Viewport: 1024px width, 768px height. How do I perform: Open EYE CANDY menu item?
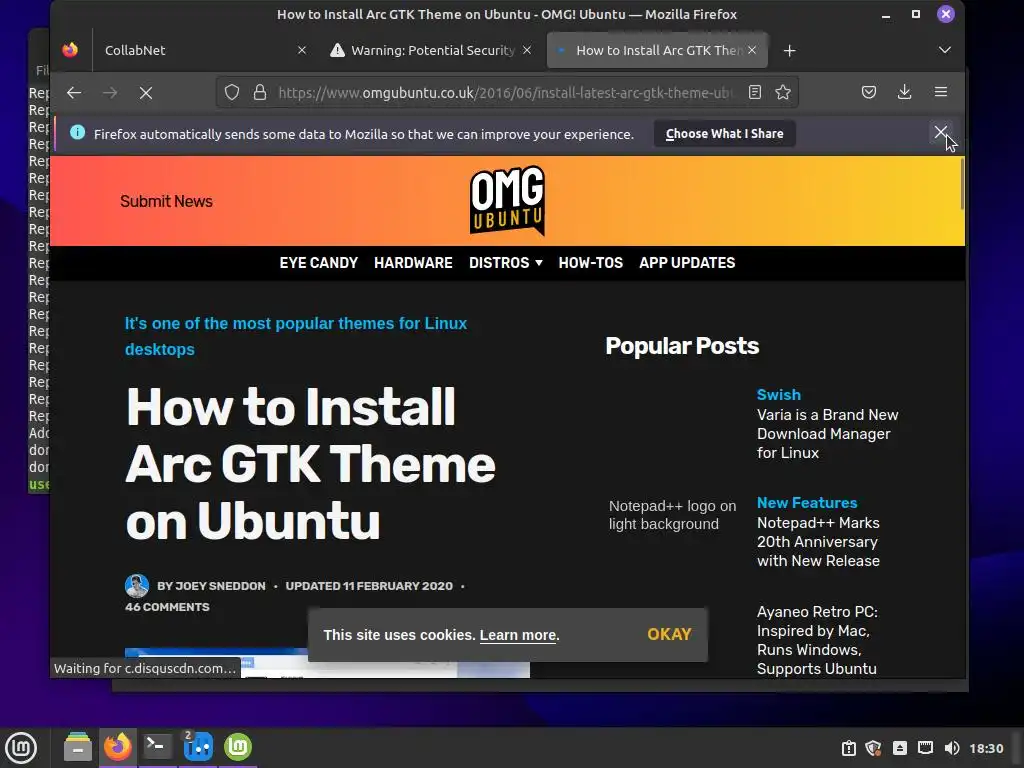click(319, 263)
